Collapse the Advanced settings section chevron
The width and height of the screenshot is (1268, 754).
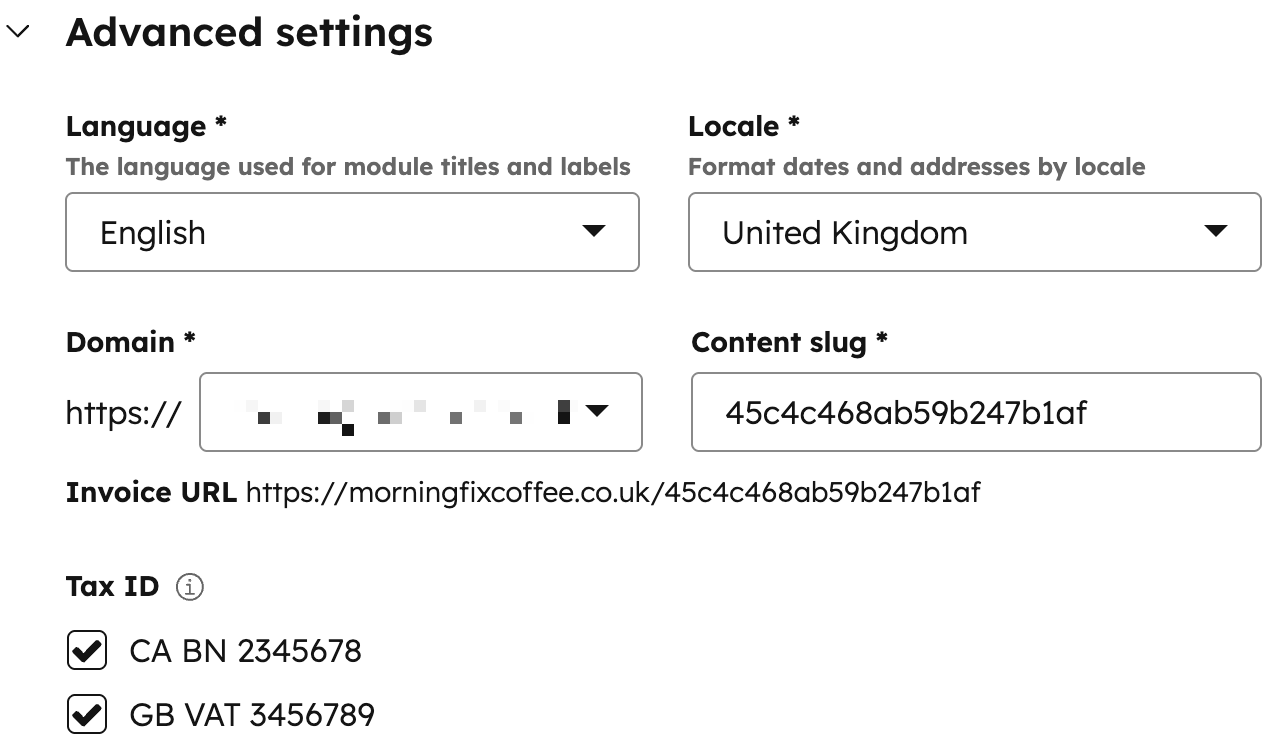(x=19, y=32)
